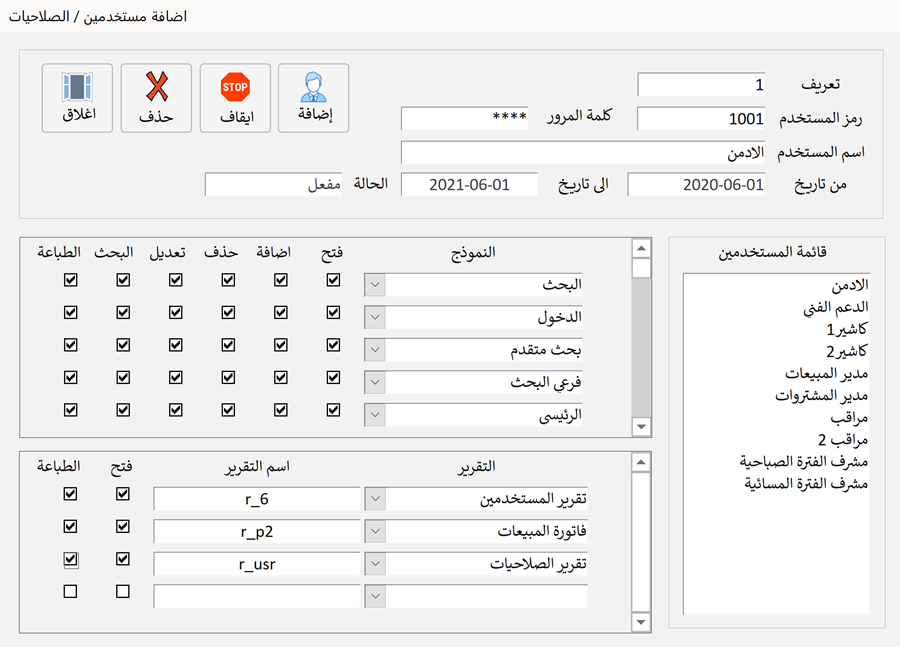The width and height of the screenshot is (900, 647).
Task: Open dropdown for فاتورة المبيعات report
Action: pyautogui.click(x=375, y=532)
